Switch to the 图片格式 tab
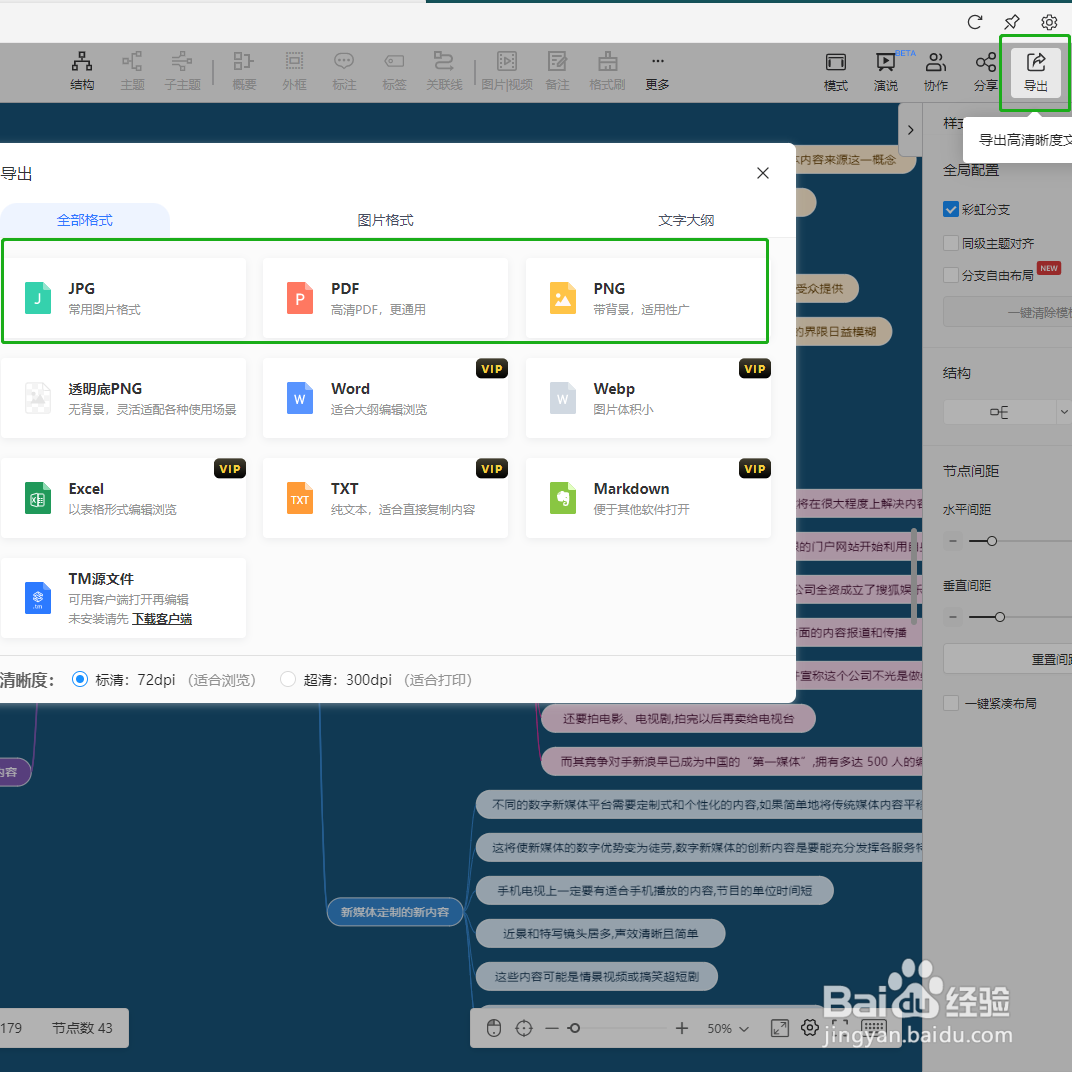Image resolution: width=1072 pixels, height=1072 pixels. (386, 220)
